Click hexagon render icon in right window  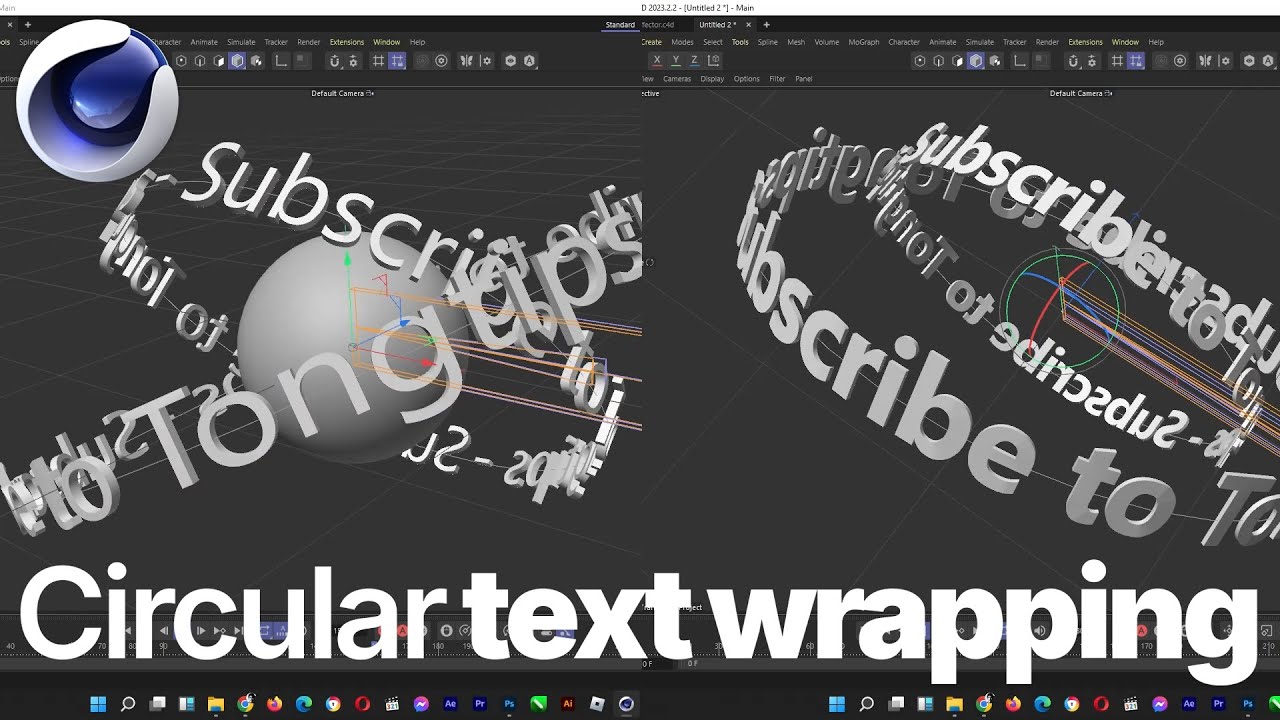tap(1249, 61)
